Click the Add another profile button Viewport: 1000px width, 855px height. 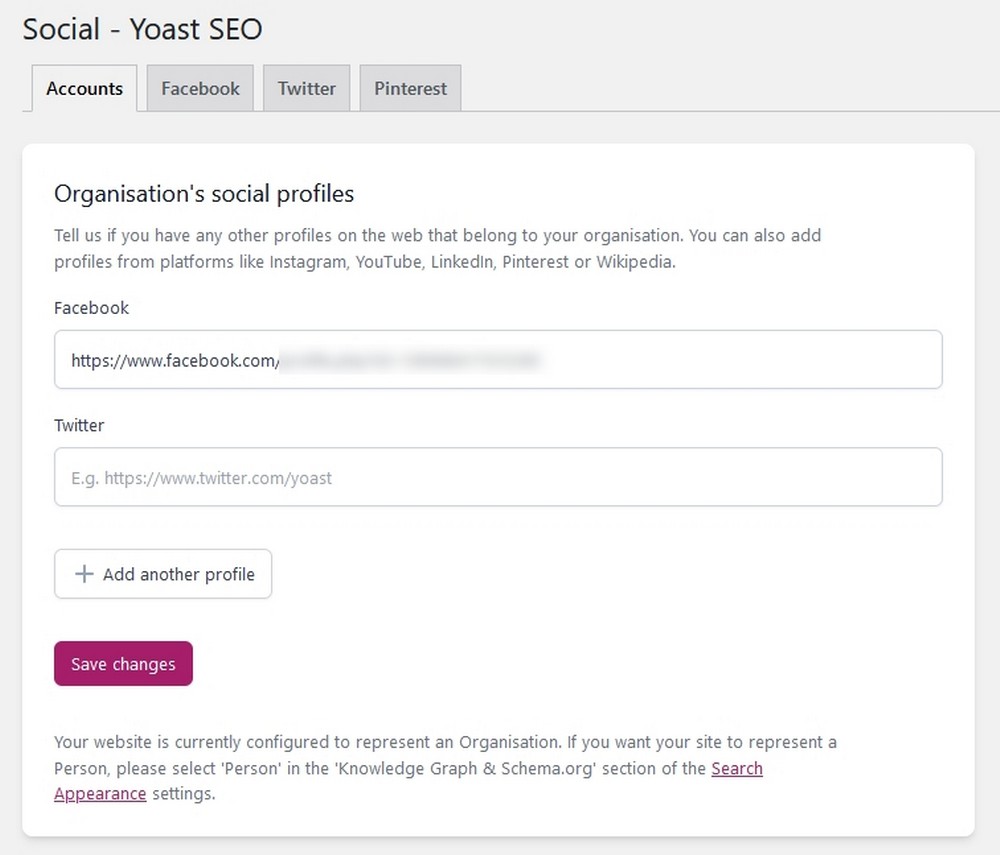pyautogui.click(x=163, y=574)
